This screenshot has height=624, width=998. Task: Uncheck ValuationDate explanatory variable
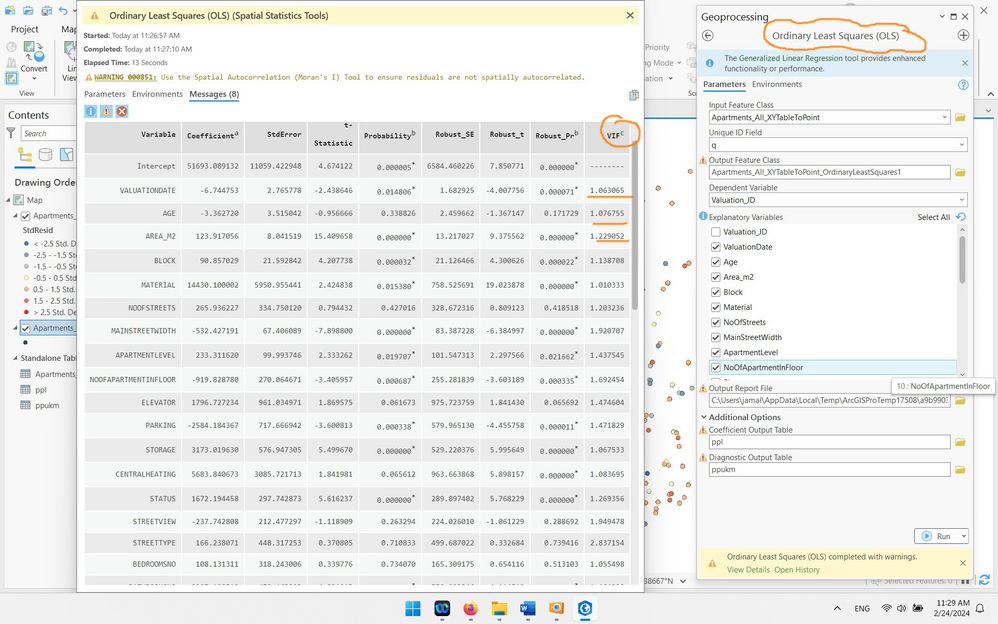(x=715, y=247)
